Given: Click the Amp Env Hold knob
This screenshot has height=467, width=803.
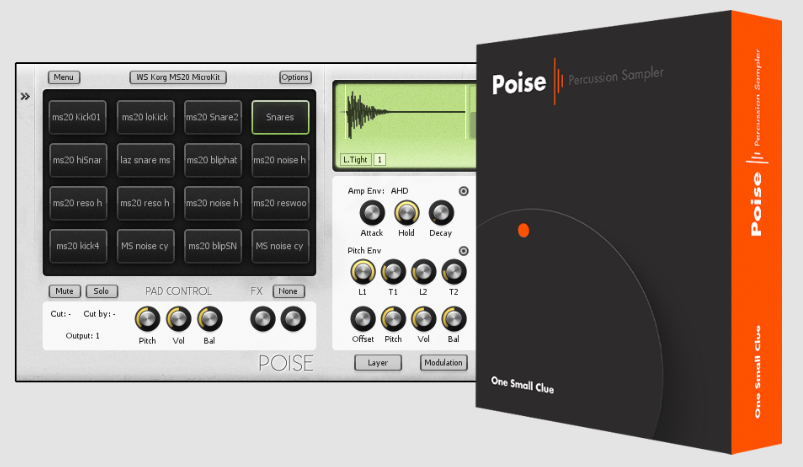Looking at the screenshot, I should click(x=407, y=213).
